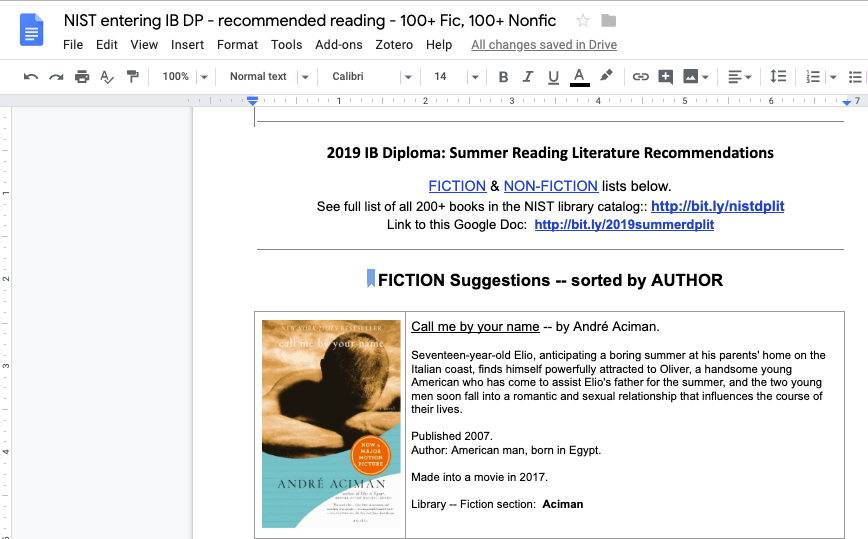
Task: Open the File menu
Action: pos(73,45)
